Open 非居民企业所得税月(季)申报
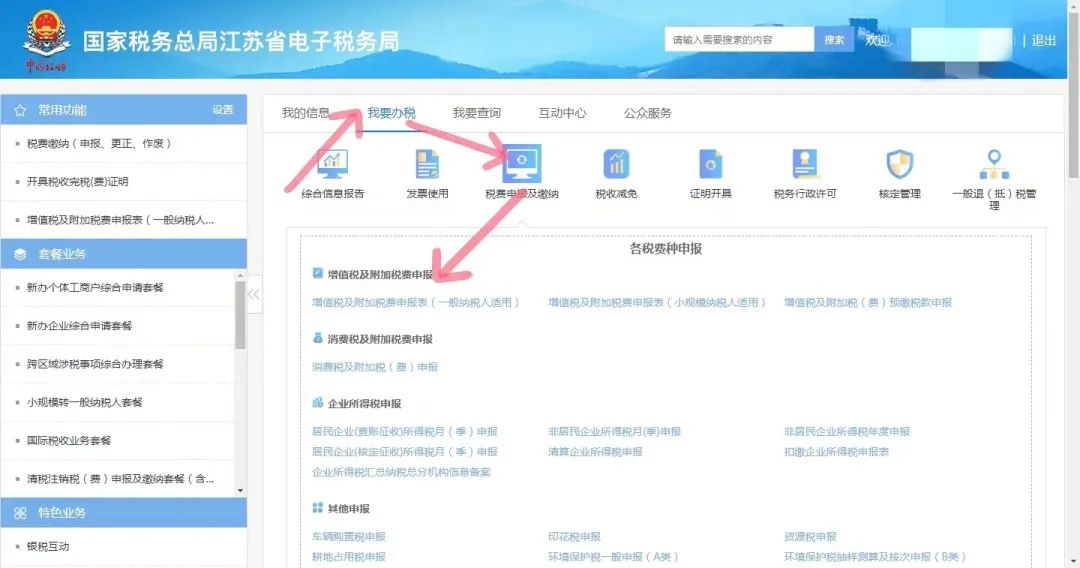This screenshot has height=568, width=1080. pos(614,432)
